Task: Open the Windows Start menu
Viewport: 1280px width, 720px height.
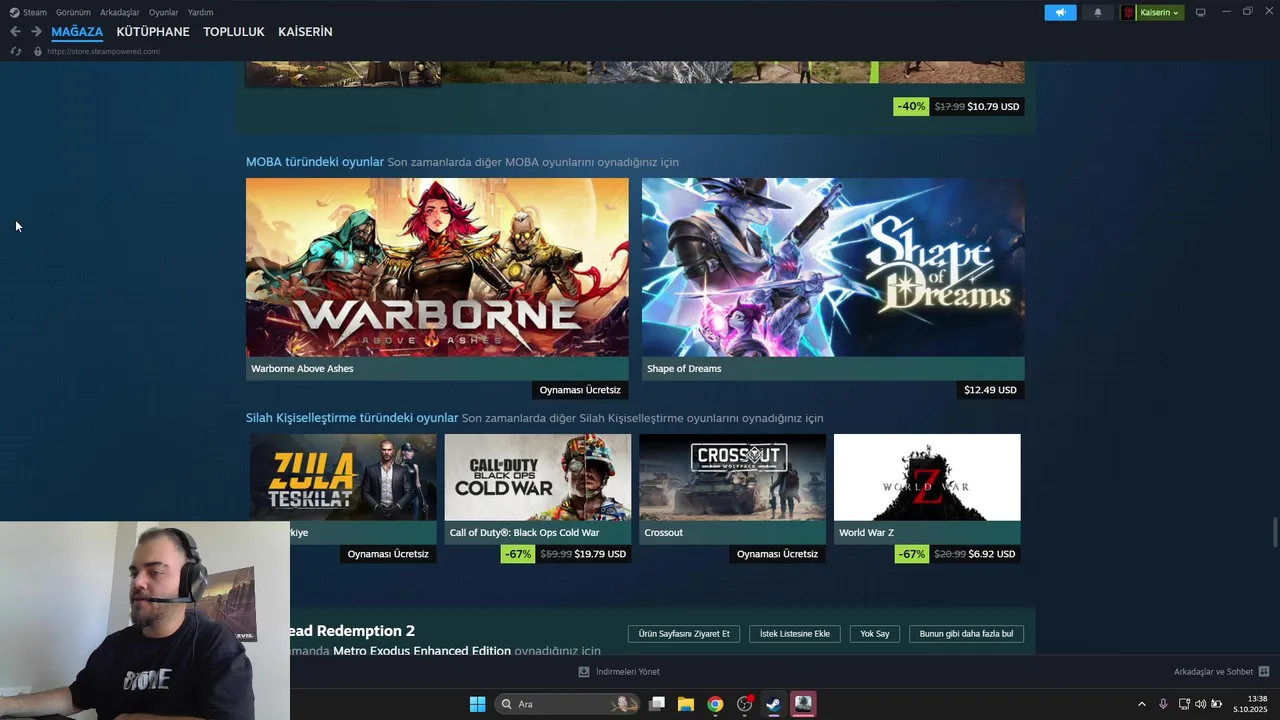Action: (x=478, y=704)
